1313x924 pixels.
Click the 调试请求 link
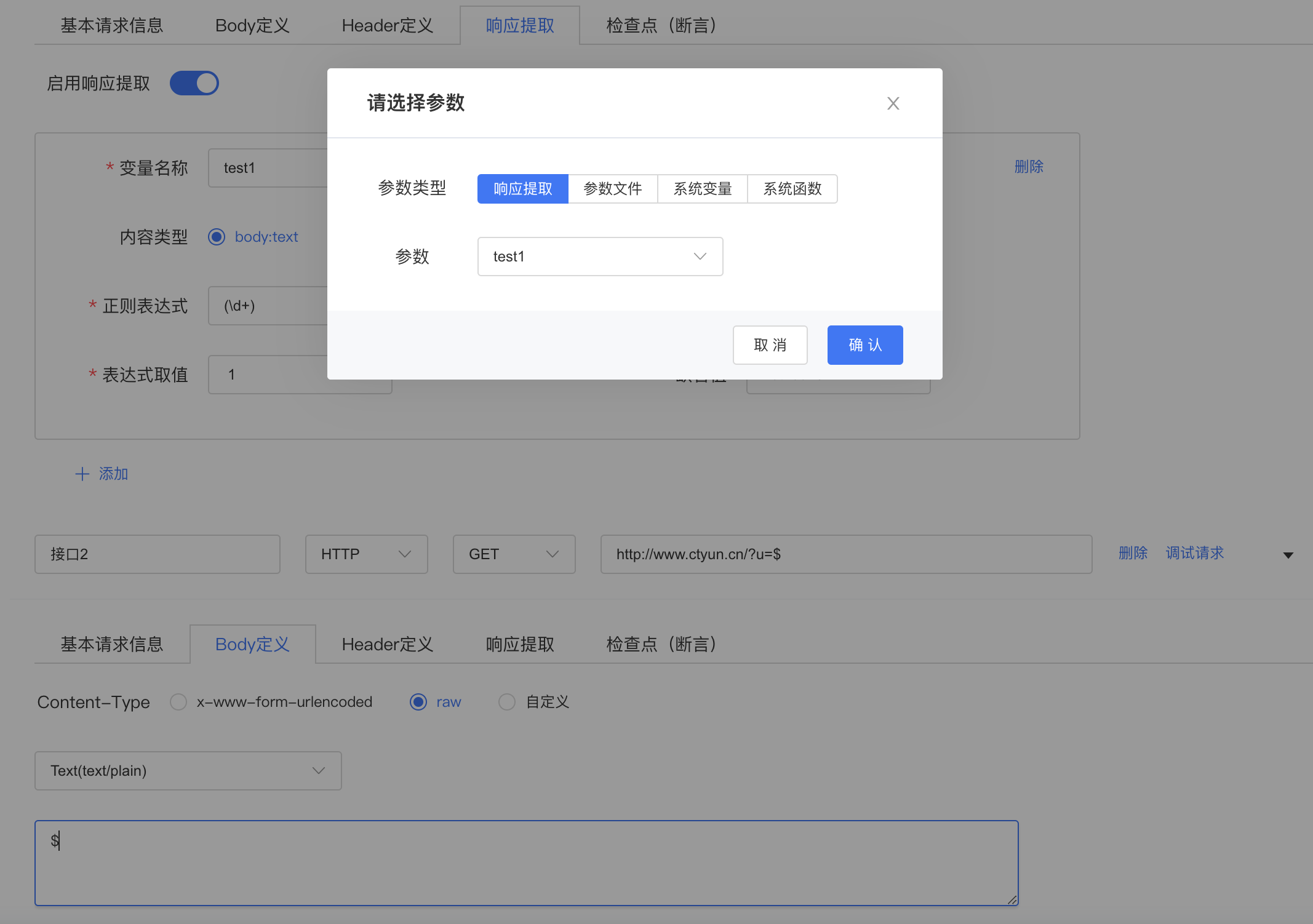[x=1194, y=553]
